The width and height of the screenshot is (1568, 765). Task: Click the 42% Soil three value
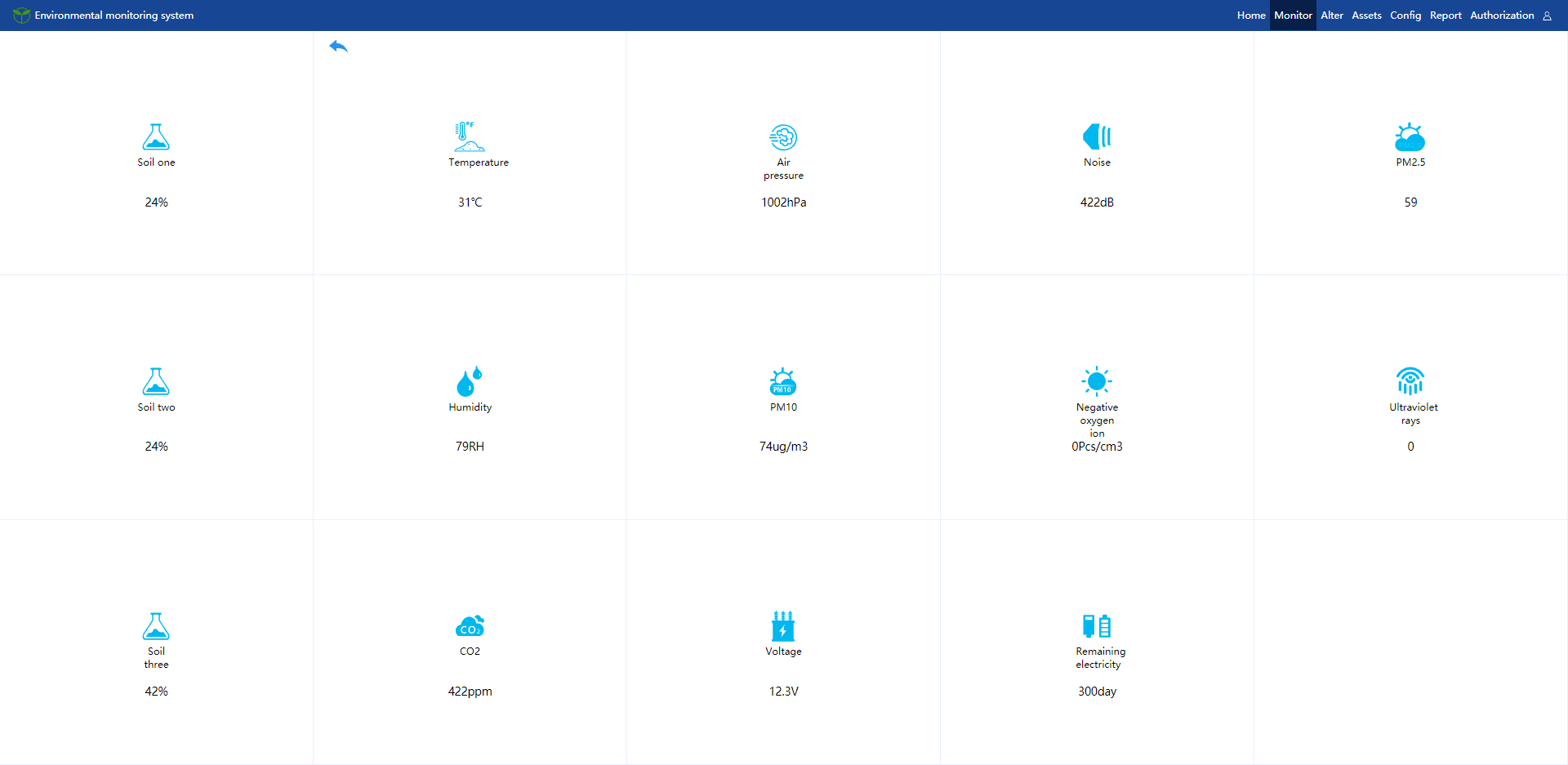[x=156, y=692]
